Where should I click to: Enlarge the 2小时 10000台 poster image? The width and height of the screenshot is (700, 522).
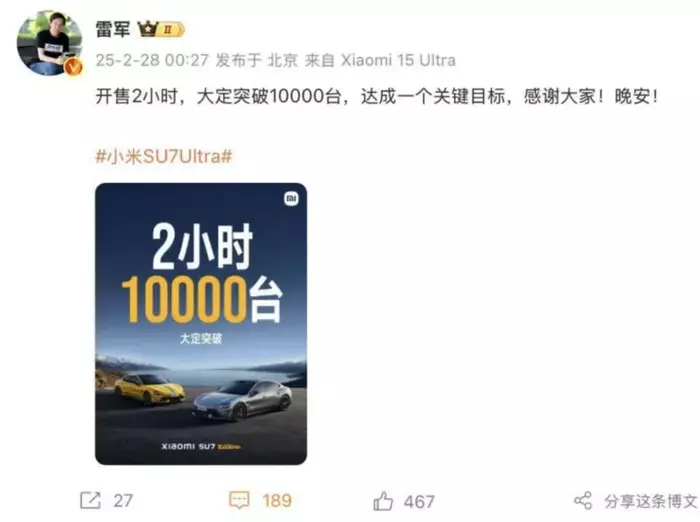[x=201, y=324]
